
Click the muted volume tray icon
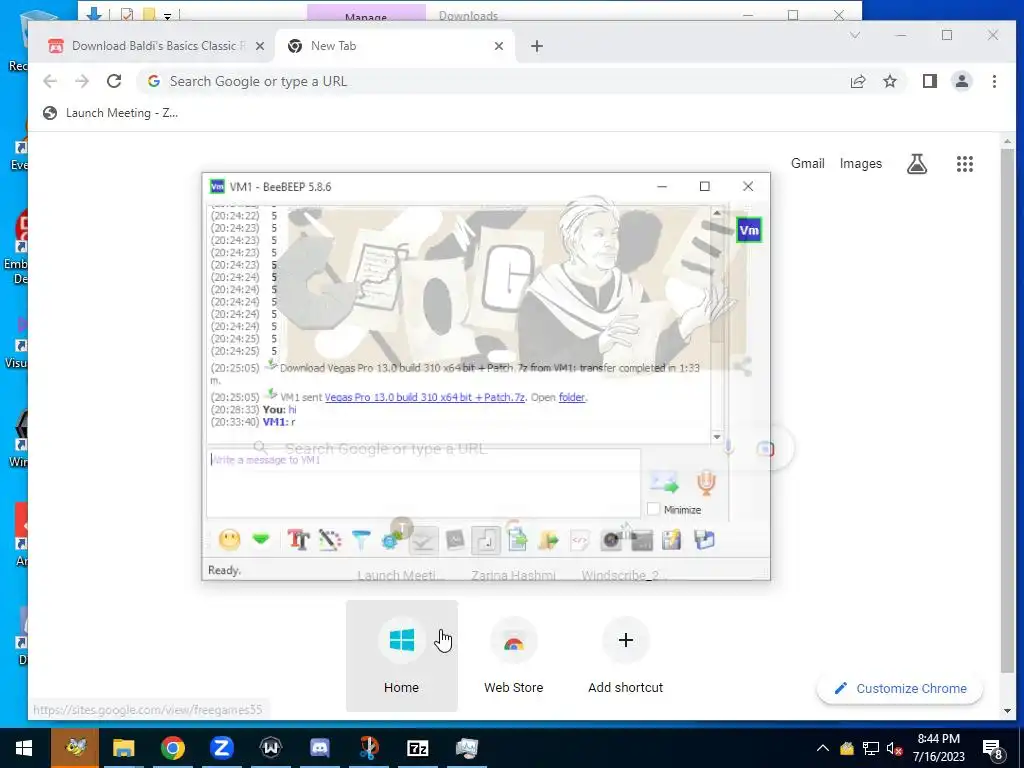894,748
